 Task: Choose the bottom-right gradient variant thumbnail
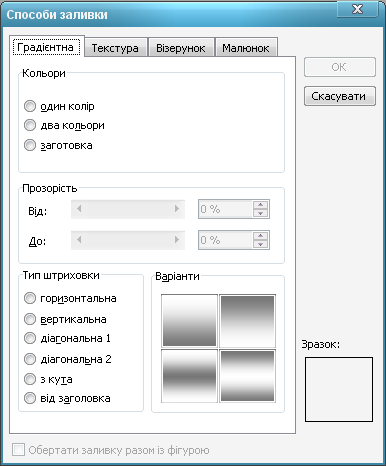pyautogui.click(x=247, y=376)
